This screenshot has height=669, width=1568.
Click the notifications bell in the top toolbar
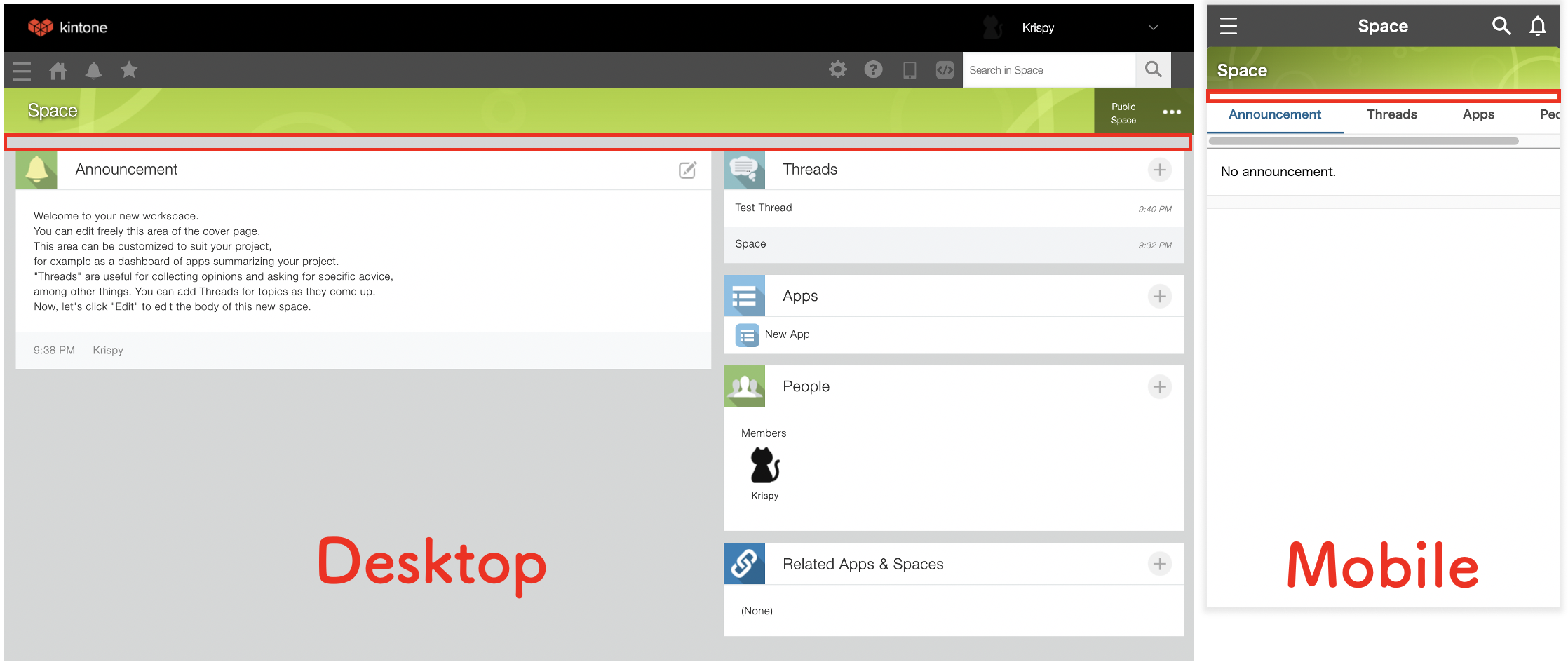(x=93, y=70)
